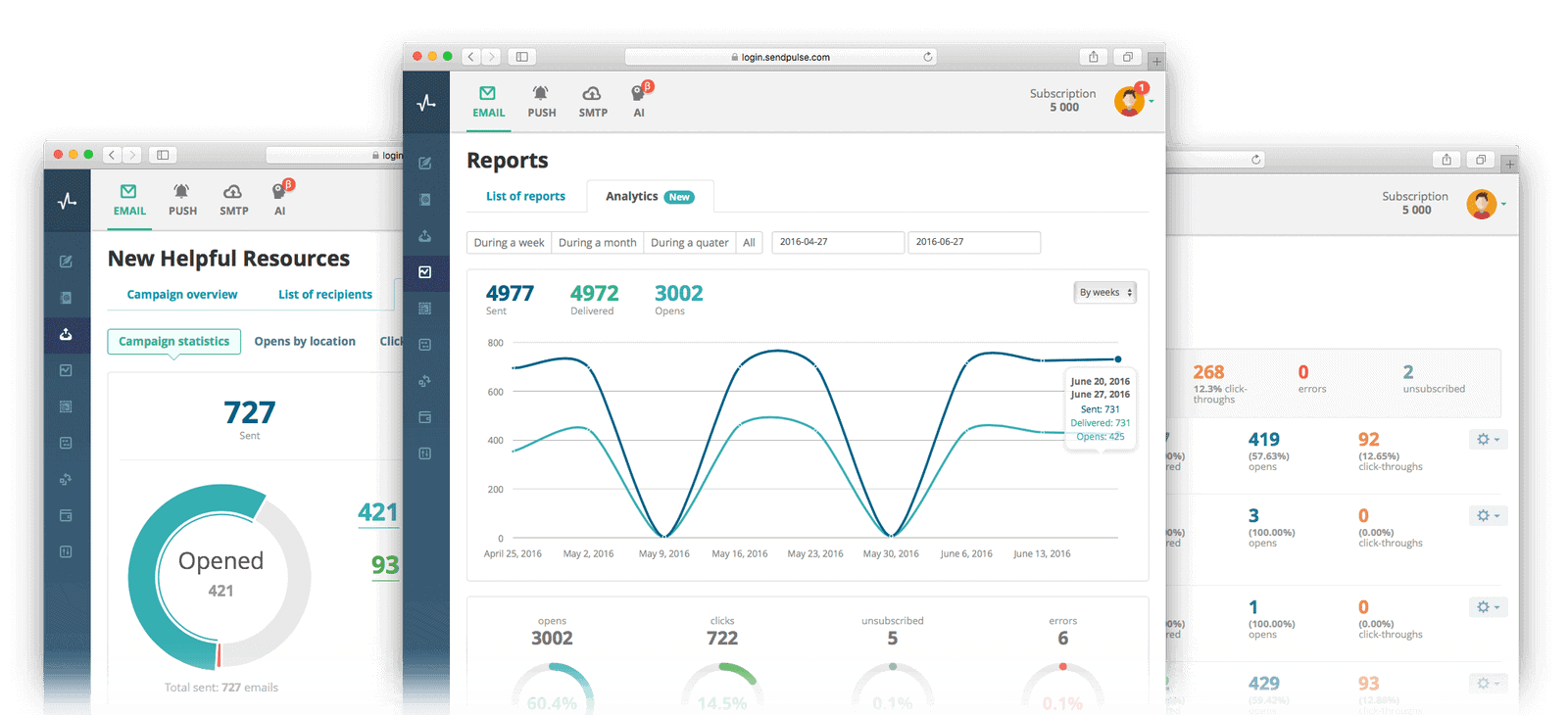Open By weeks dropdown
The height and width of the screenshot is (715, 1568).
pos(1105,293)
